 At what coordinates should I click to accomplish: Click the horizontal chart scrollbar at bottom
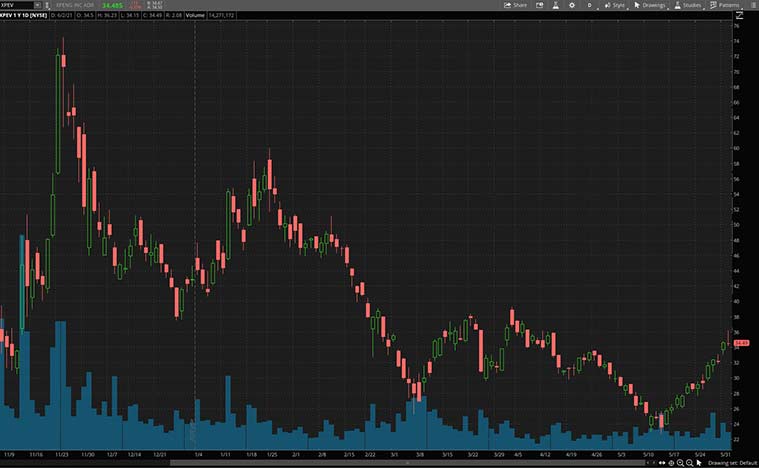coord(407,463)
